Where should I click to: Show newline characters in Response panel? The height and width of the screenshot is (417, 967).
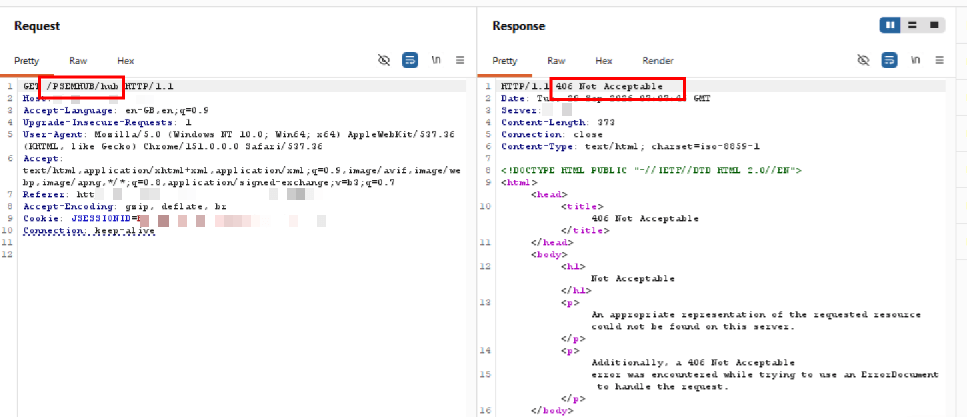(x=915, y=60)
